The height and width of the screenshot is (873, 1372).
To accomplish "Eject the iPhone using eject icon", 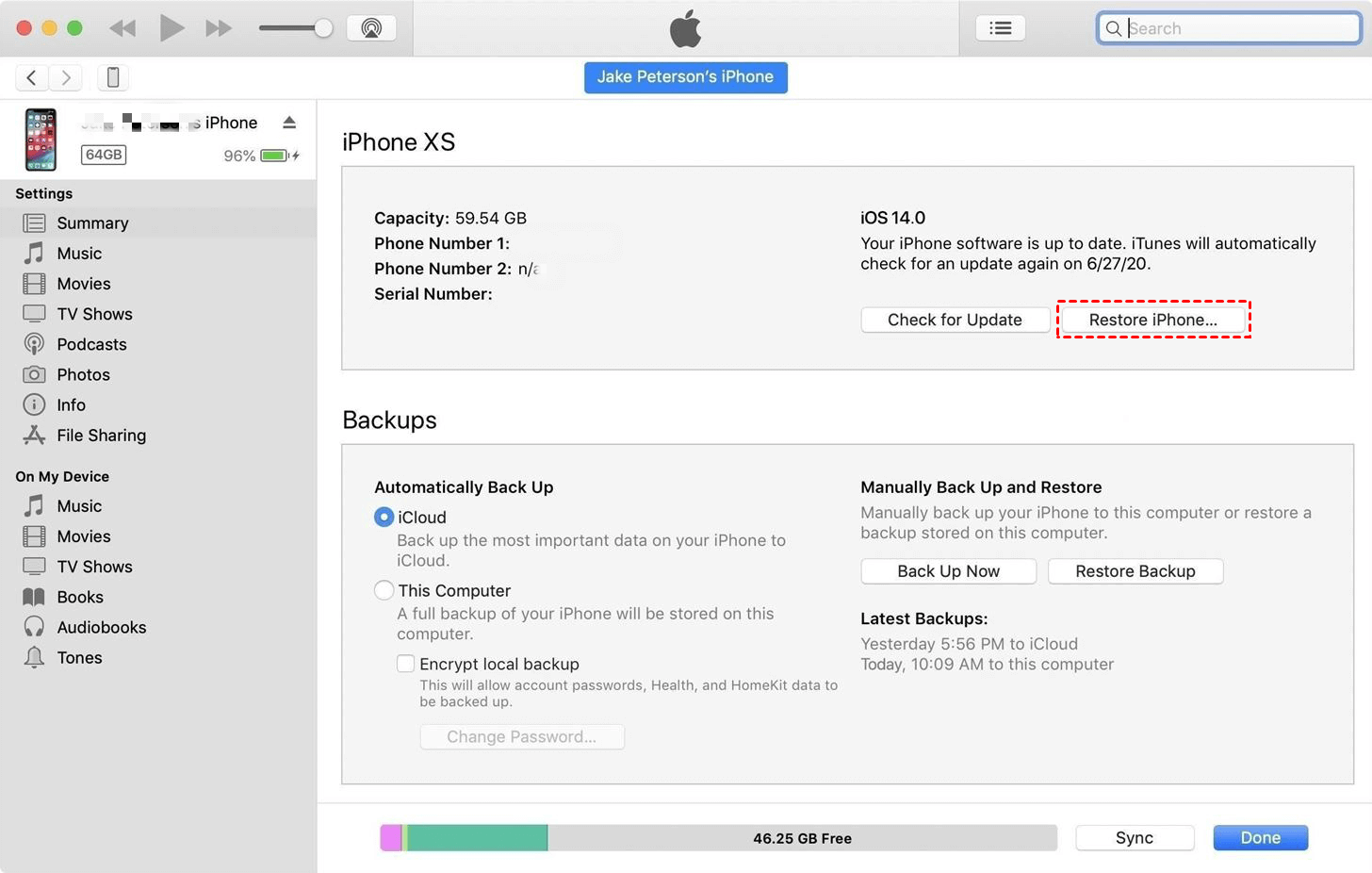I will click(x=289, y=123).
